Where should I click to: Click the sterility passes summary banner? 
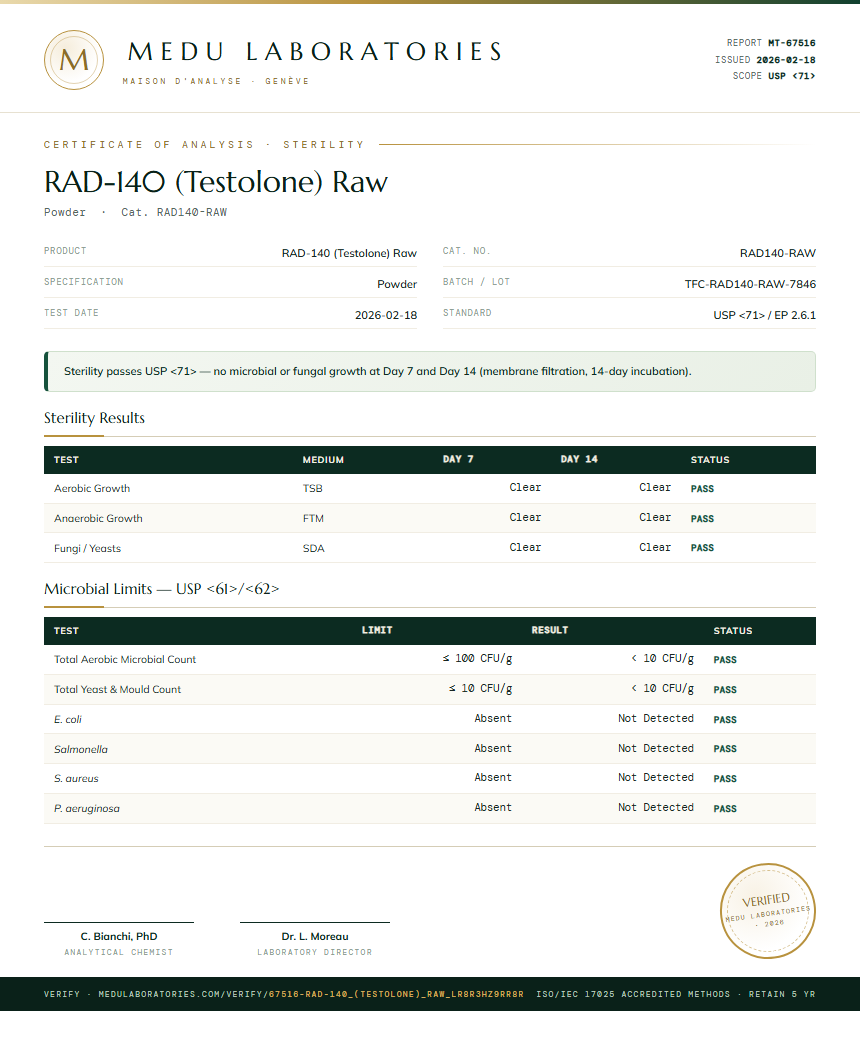430,371
